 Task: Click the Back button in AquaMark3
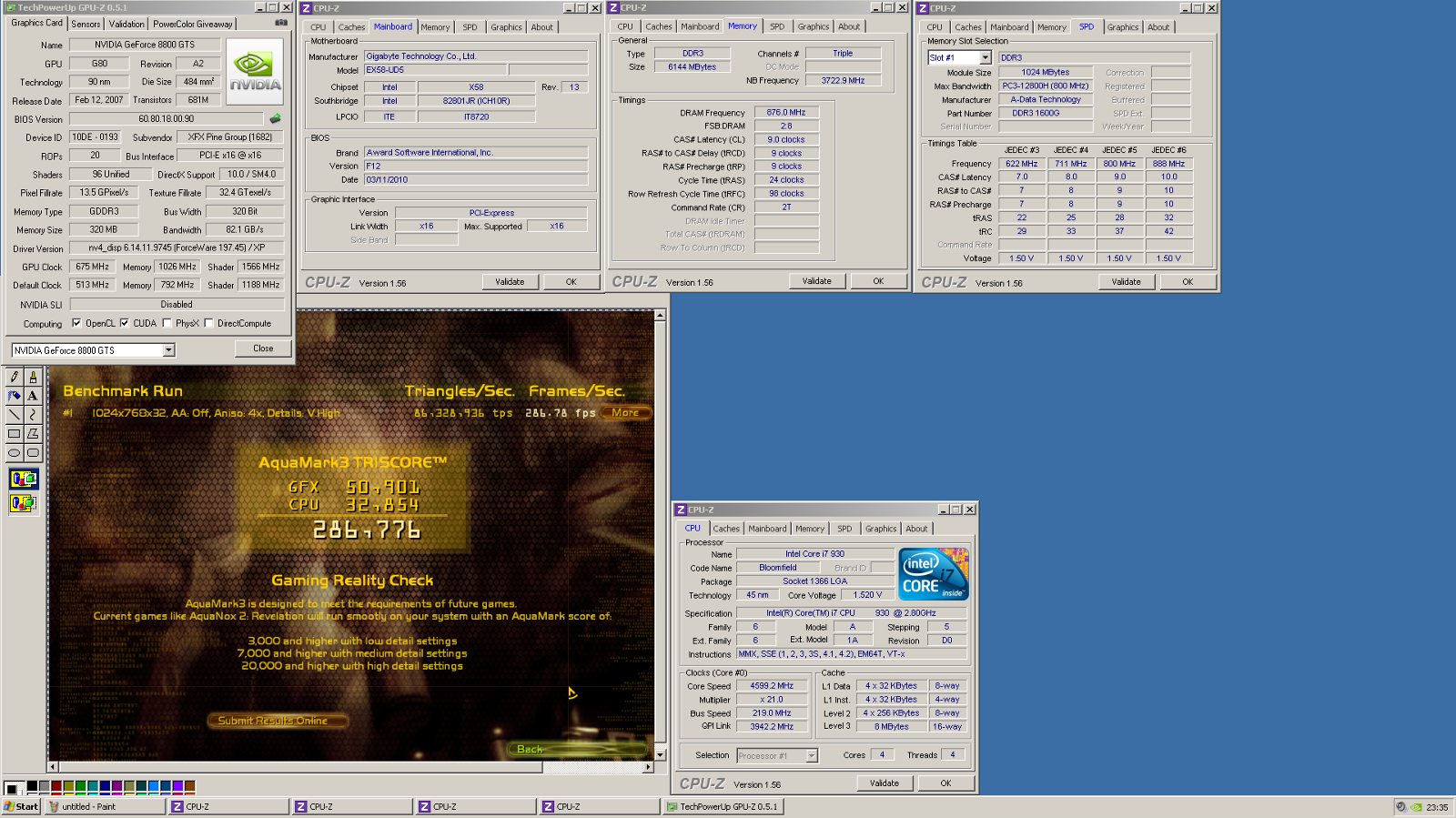tap(575, 749)
